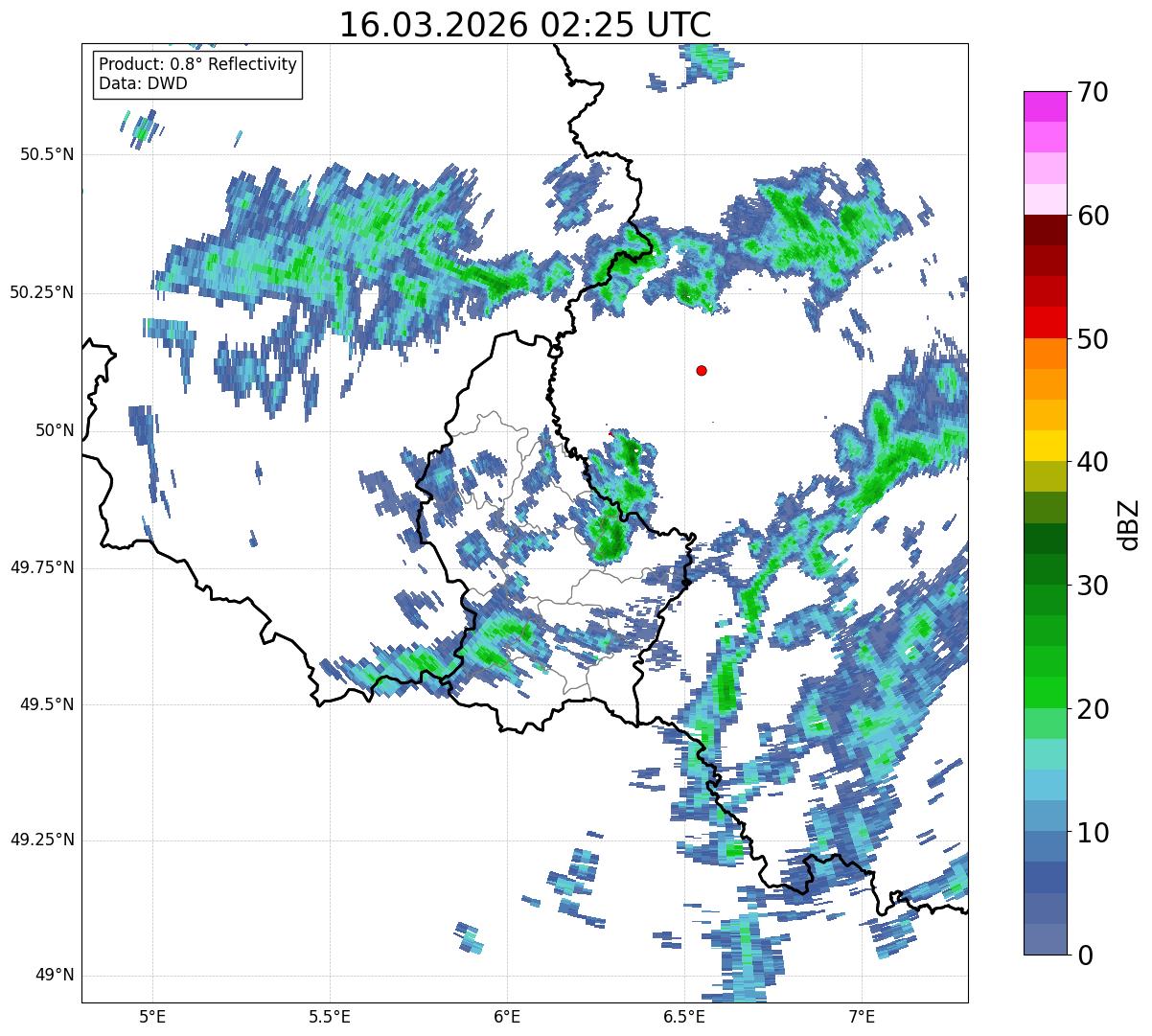1152x1036 pixels.
Task: Click the 'Data: DWD' text
Action: point(143,83)
